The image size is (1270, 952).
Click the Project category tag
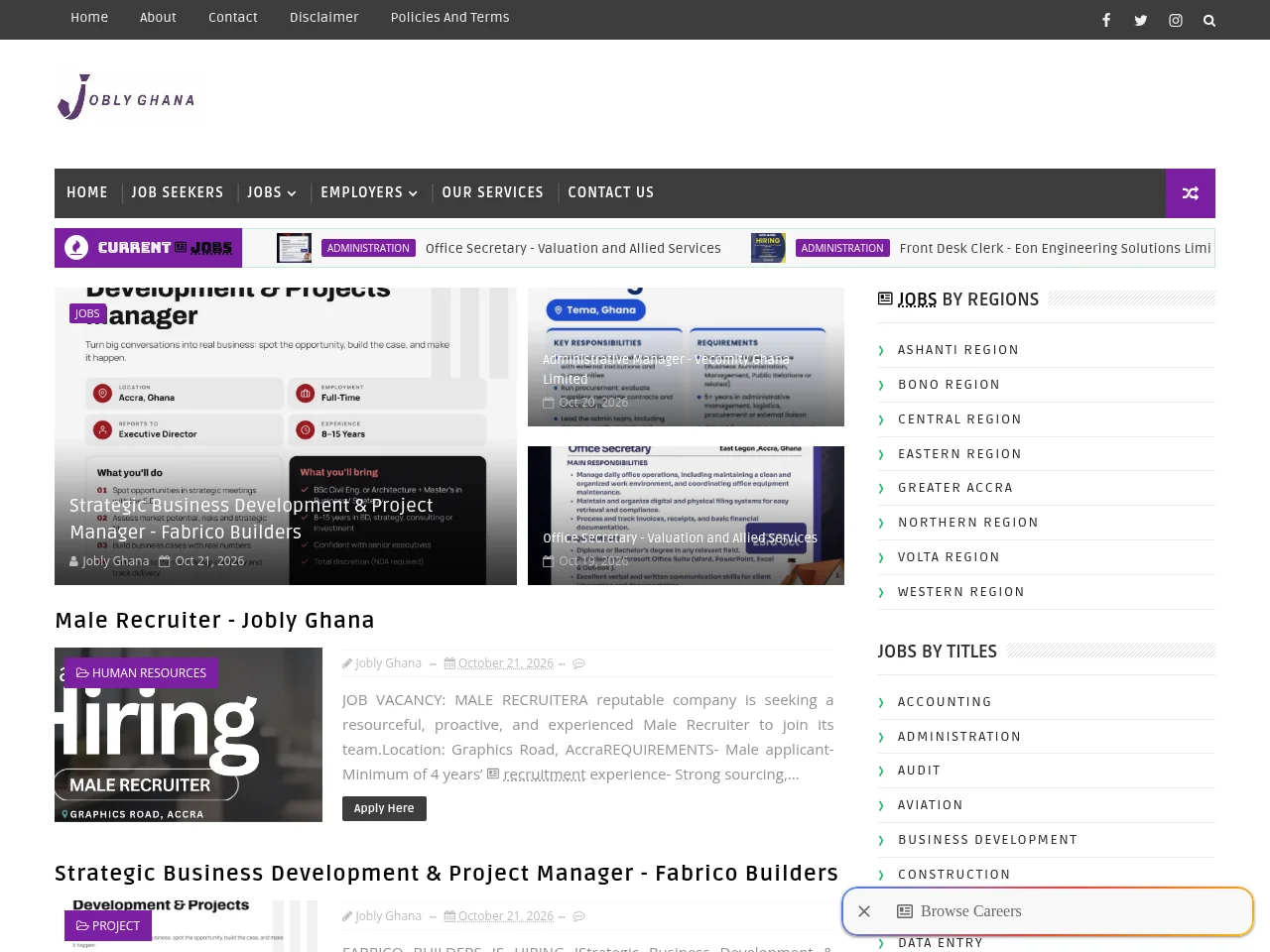coord(108,925)
